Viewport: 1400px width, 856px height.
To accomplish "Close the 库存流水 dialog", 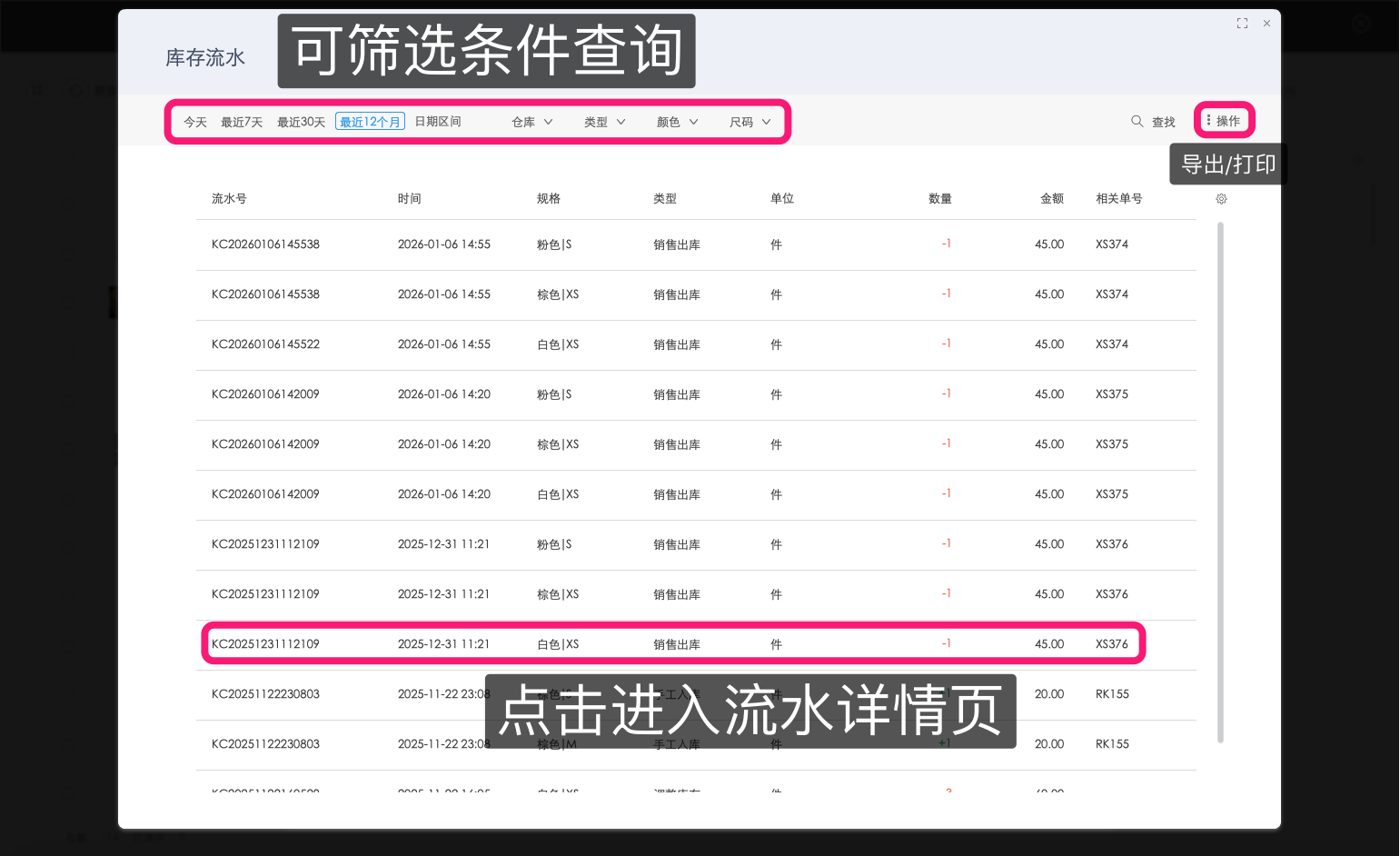I will coord(1266,24).
